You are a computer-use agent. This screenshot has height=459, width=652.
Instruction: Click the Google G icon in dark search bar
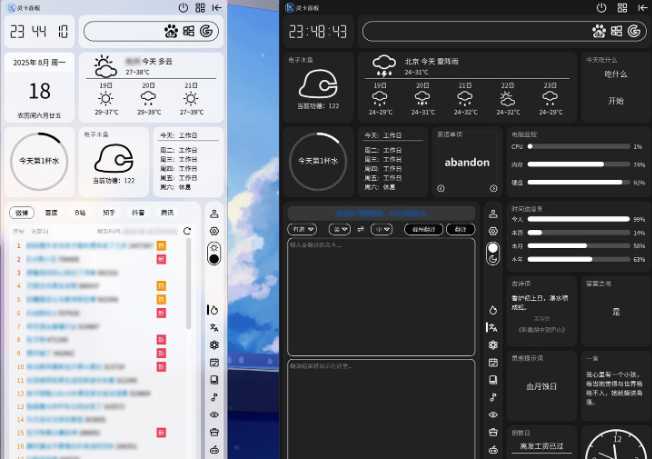pyautogui.click(x=634, y=32)
